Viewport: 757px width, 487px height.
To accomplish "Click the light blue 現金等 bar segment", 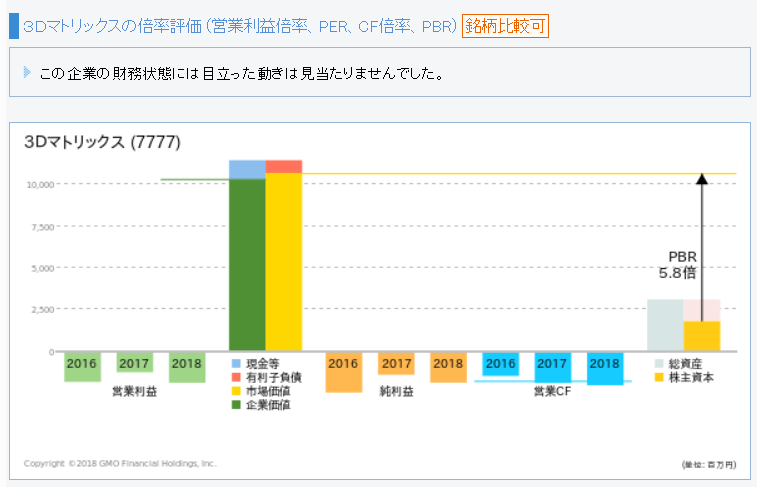I will pos(247,169).
